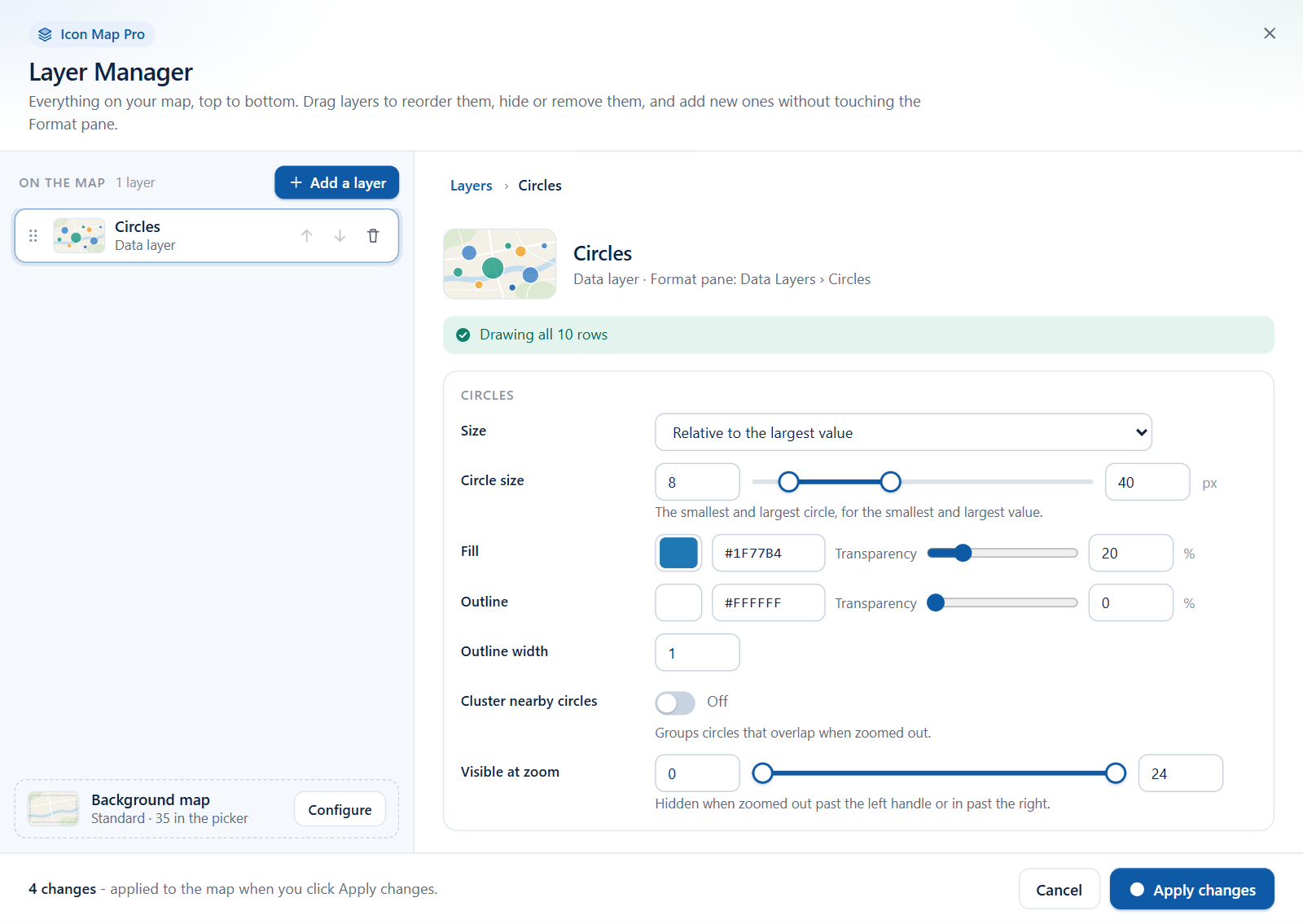The height and width of the screenshot is (924, 1303).
Task: Click the Background map thumbnail
Action: click(x=54, y=808)
